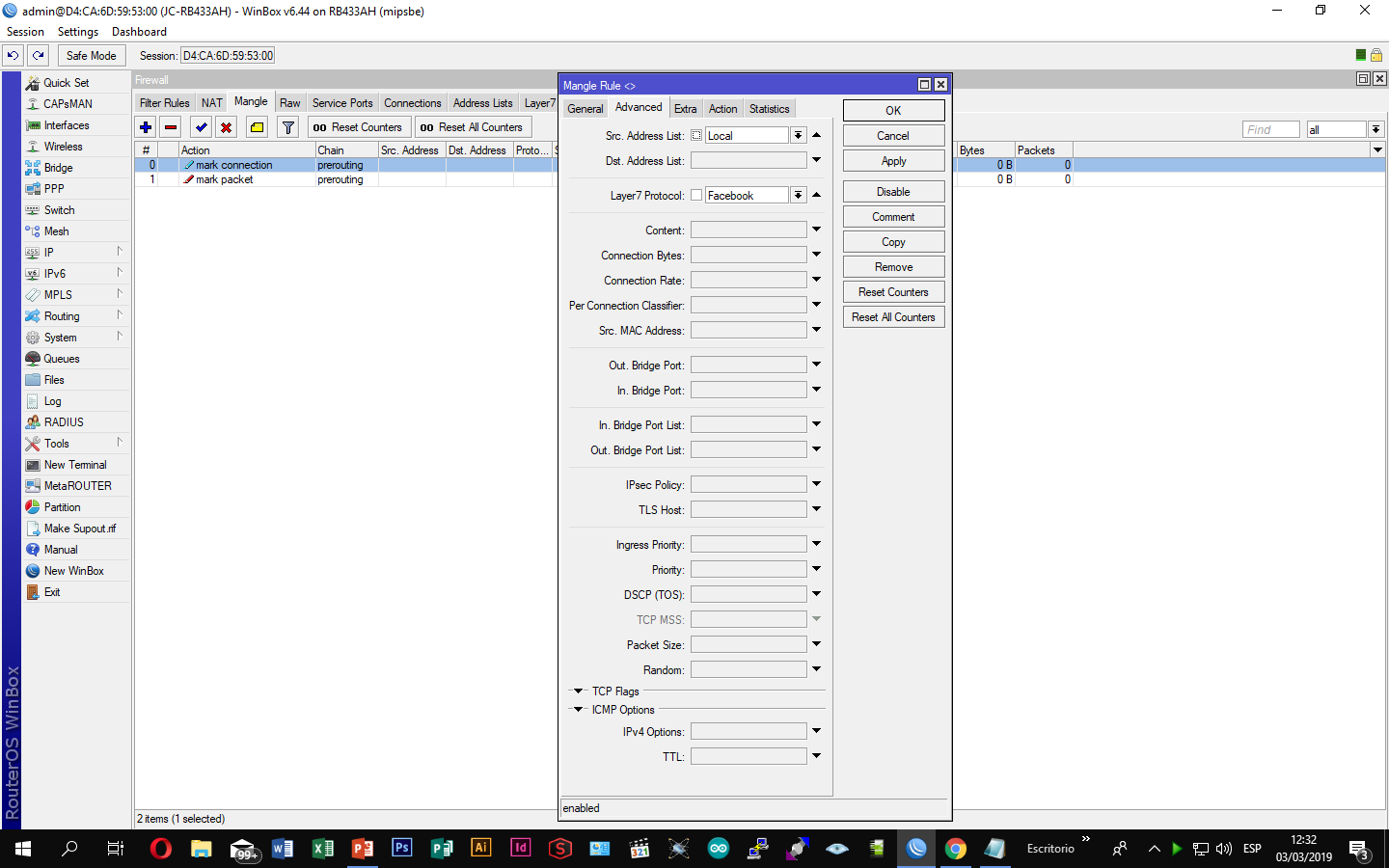Image resolution: width=1389 pixels, height=868 pixels.
Task: Open Google Chrome in the taskbar
Action: 955,849
